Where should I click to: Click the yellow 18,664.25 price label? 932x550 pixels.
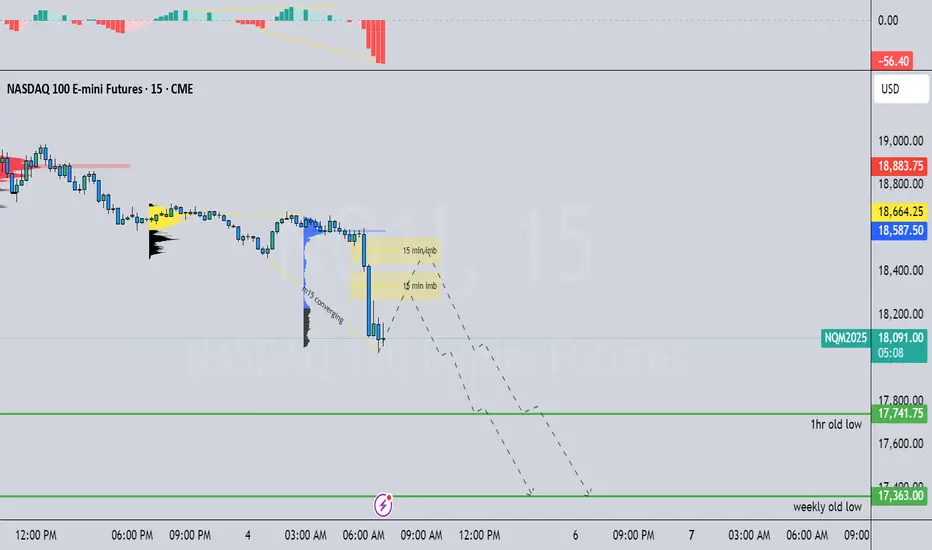[x=900, y=212]
